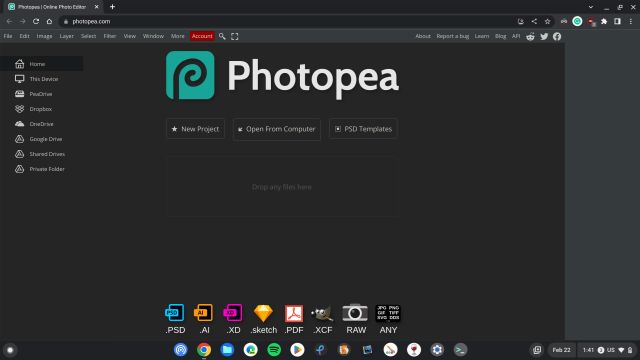This screenshot has height=360, width=640.
Task: Click Report a bug link
Action: 453,36
